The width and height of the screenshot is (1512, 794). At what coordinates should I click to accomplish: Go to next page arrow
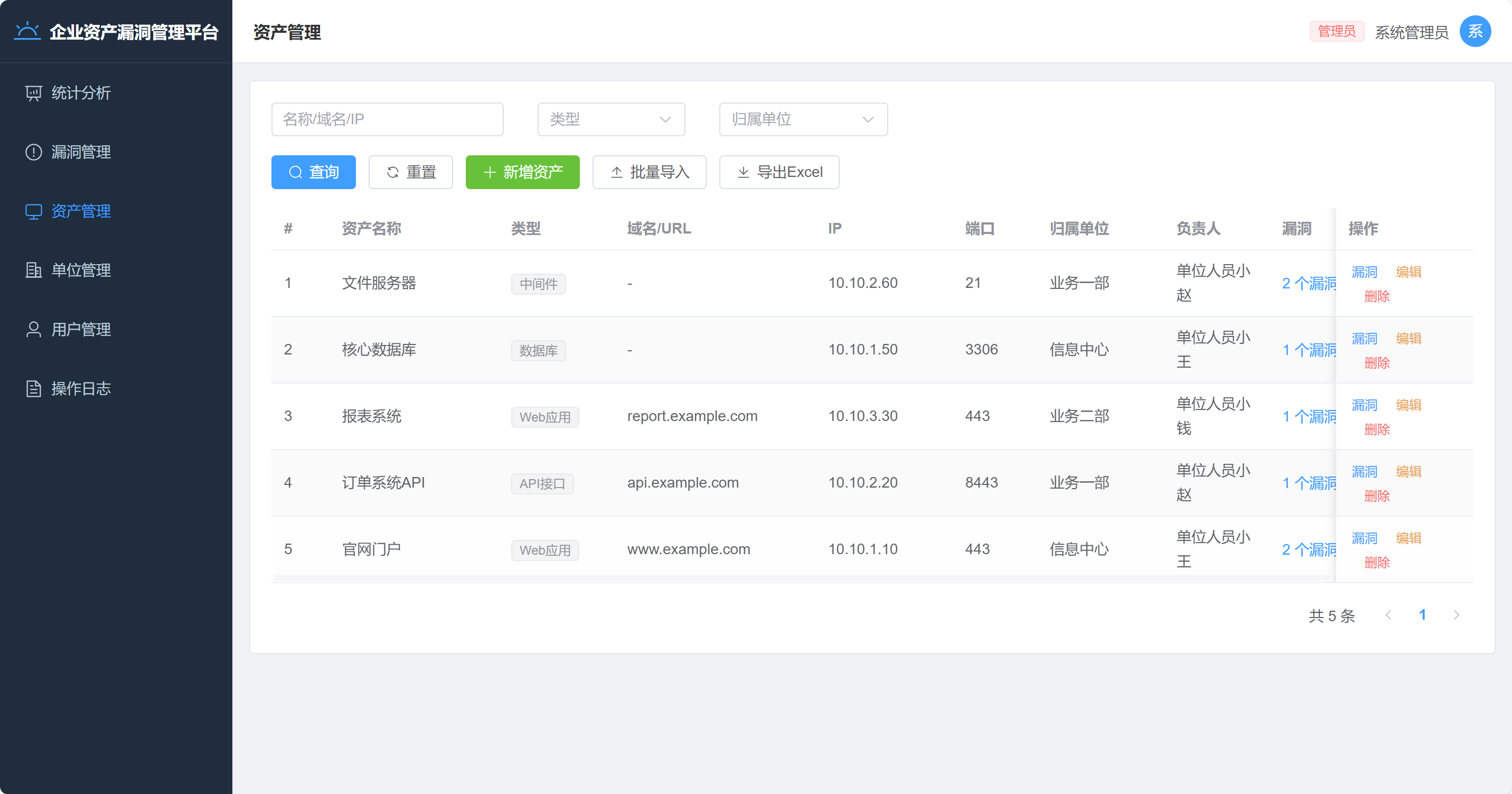coord(1456,615)
